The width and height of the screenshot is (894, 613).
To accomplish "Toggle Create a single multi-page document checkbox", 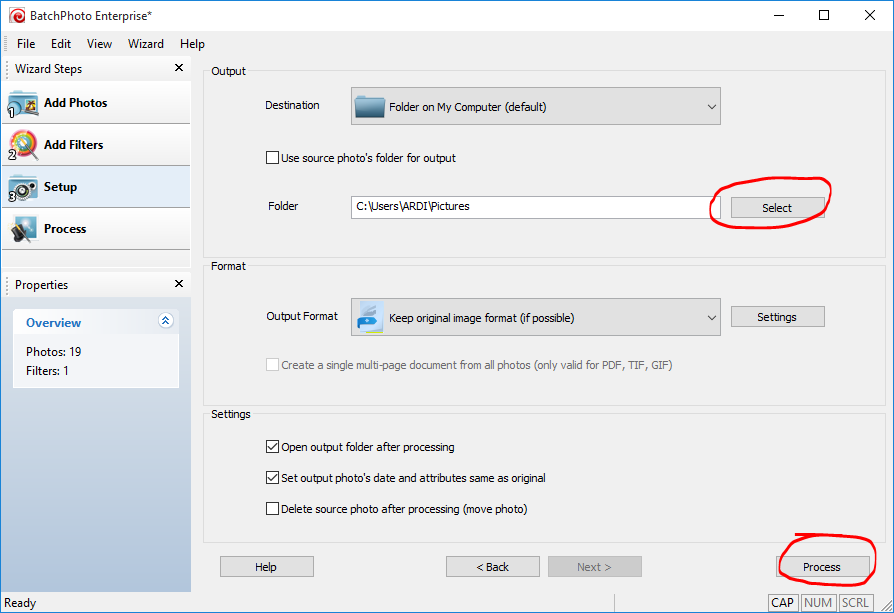I will pyautogui.click(x=273, y=364).
